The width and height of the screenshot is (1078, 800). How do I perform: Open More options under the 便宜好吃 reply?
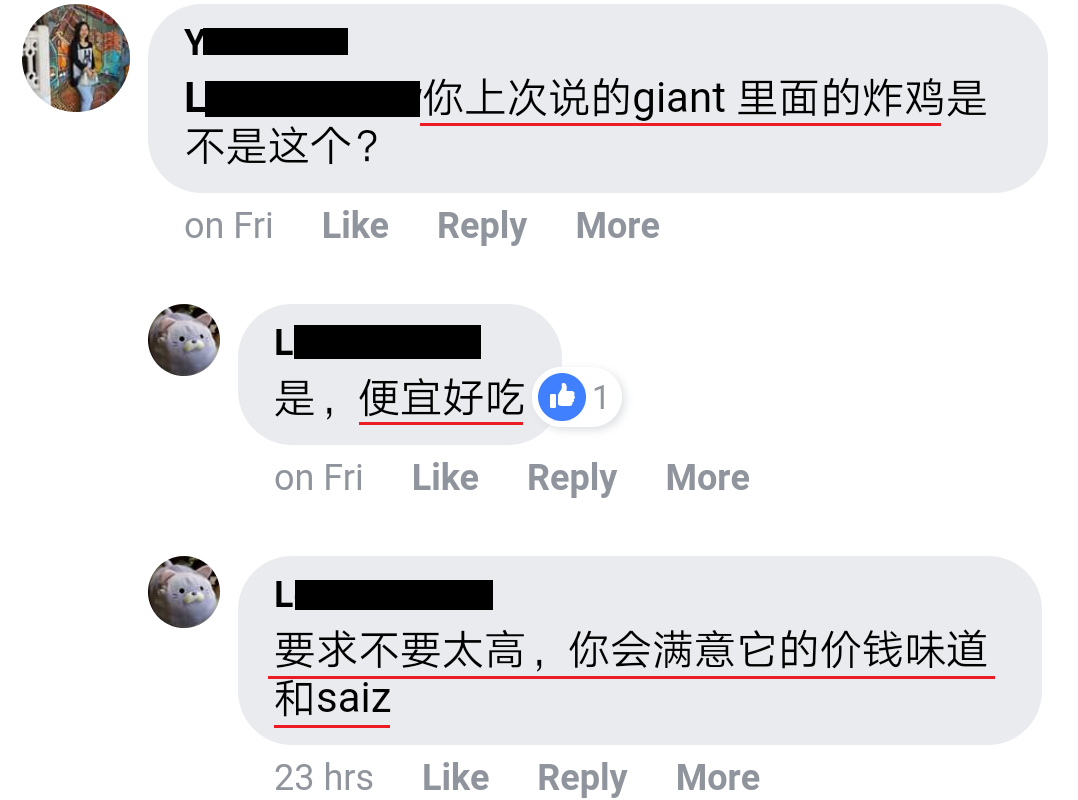707,478
